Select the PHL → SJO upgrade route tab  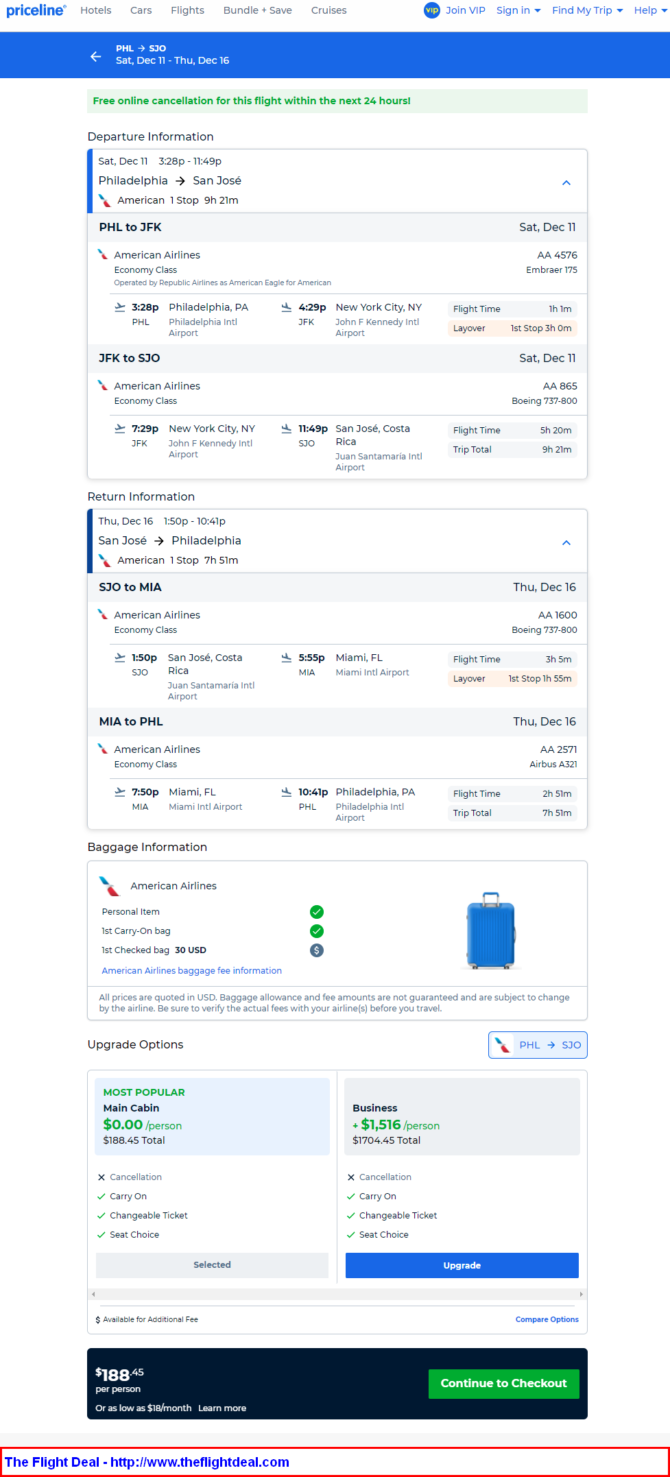coord(538,1045)
